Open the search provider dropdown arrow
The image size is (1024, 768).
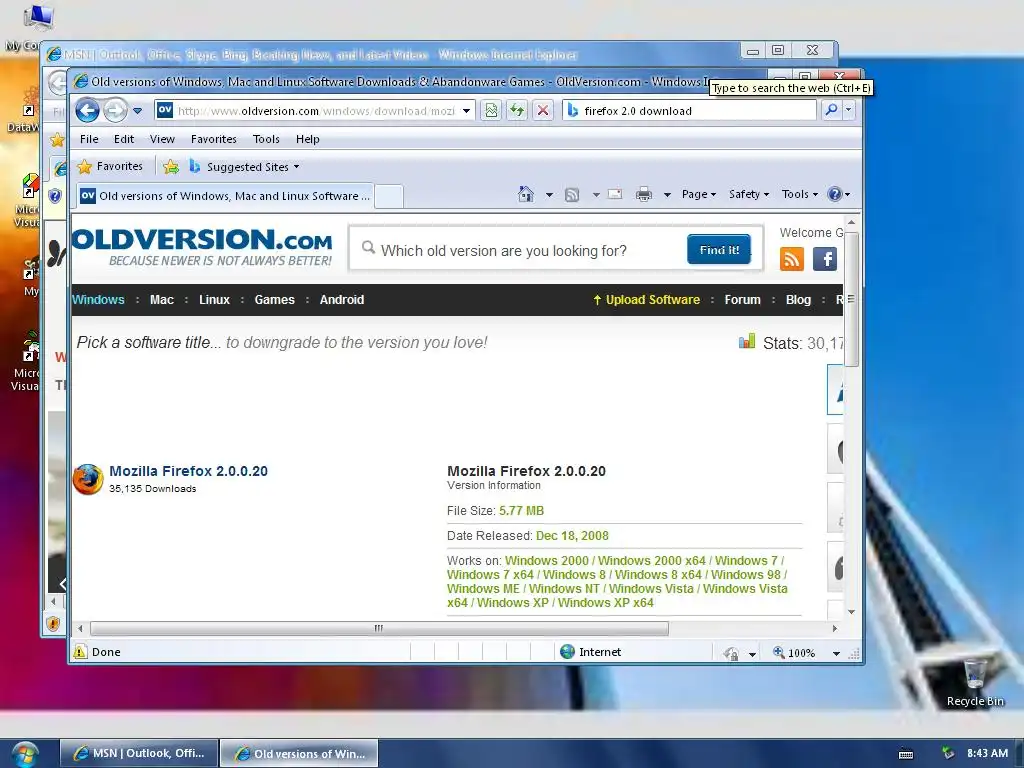[848, 110]
